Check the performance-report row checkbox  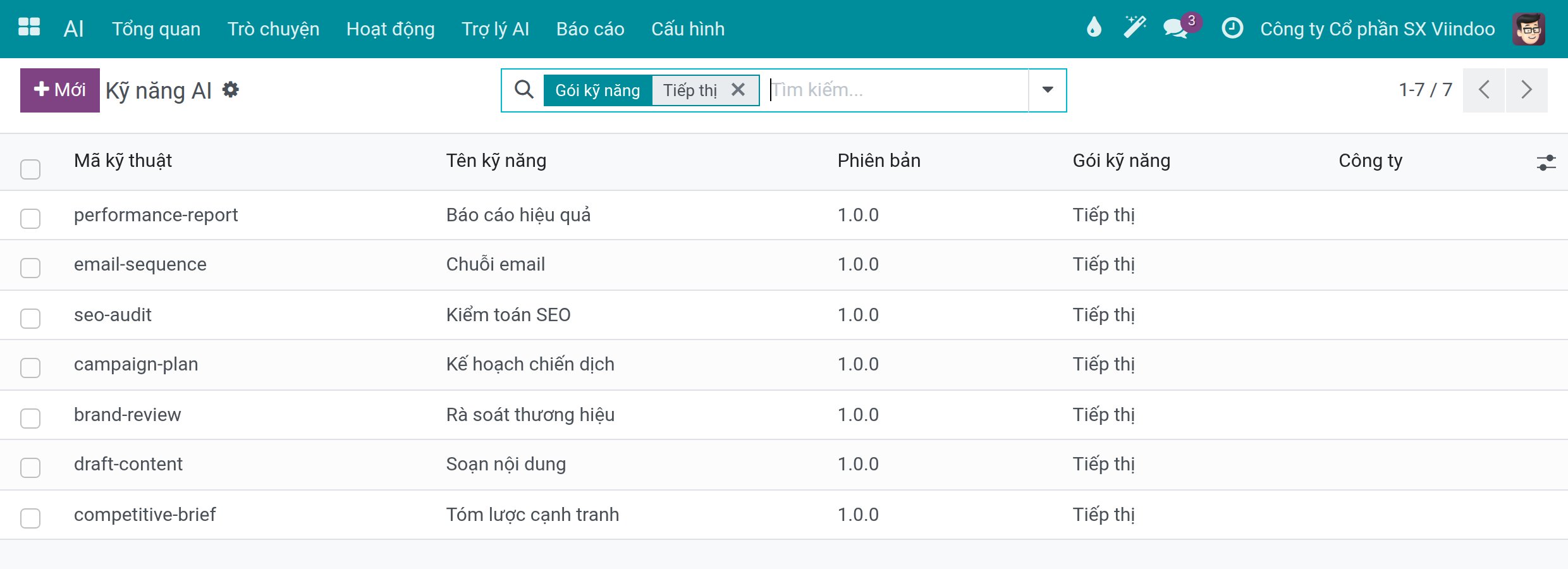point(30,218)
